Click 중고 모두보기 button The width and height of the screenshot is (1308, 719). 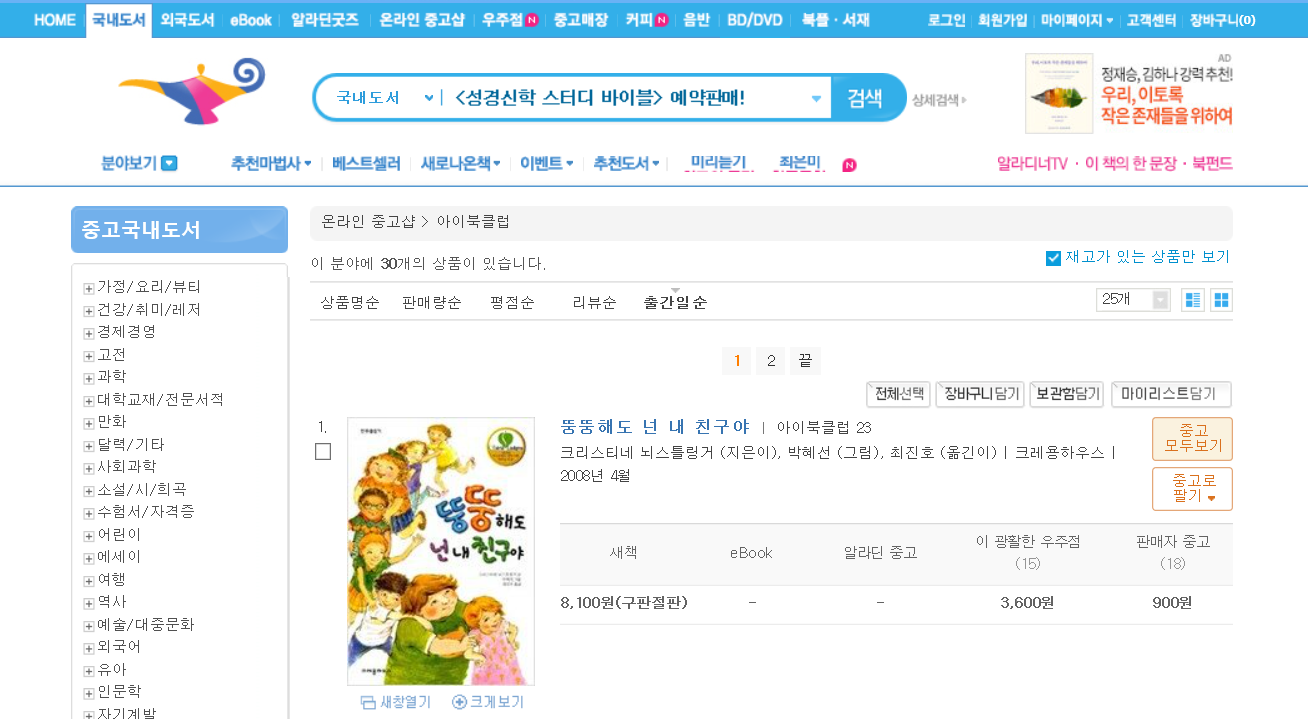point(1192,438)
